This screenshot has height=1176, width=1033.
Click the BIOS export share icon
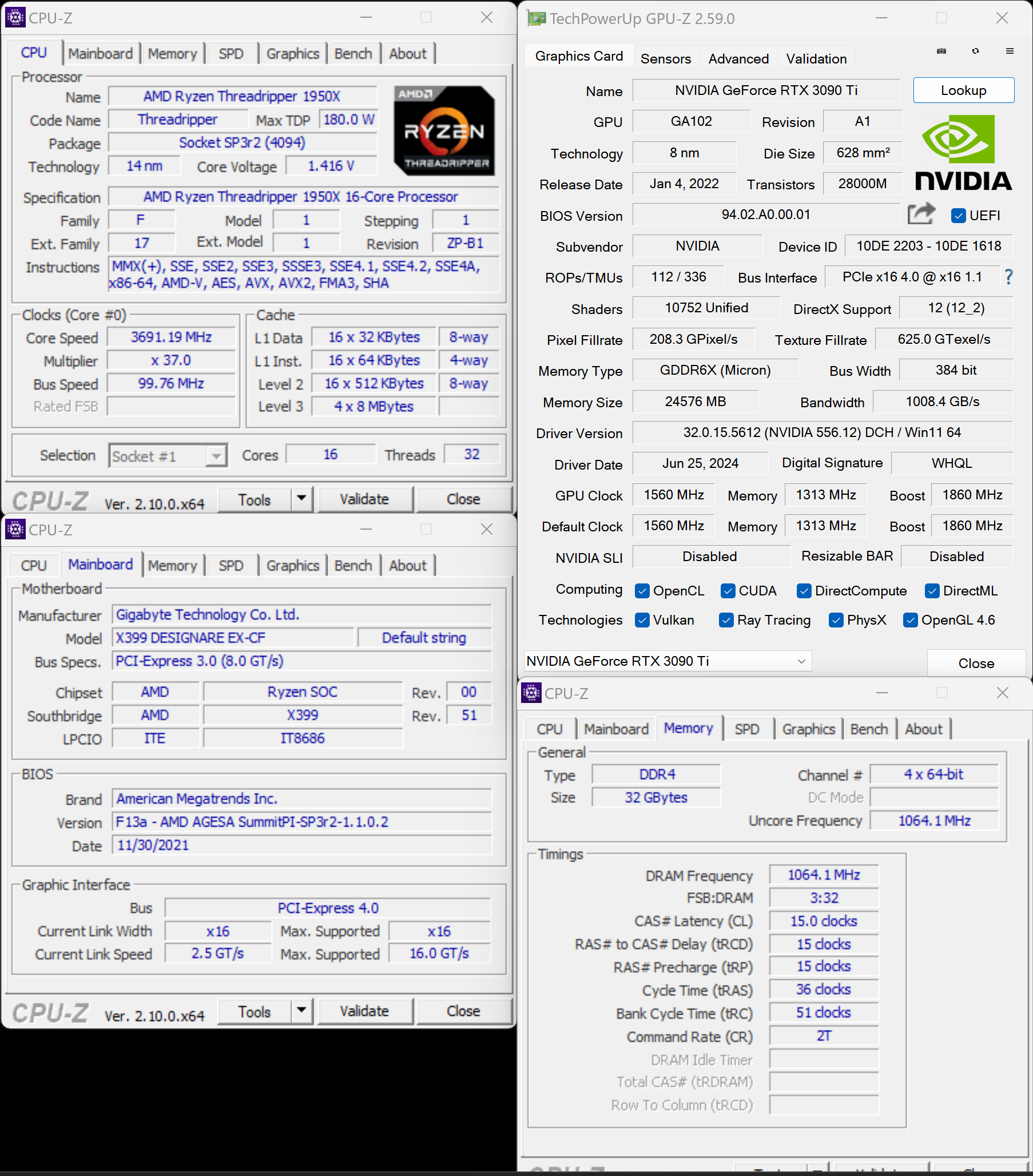tap(921, 214)
